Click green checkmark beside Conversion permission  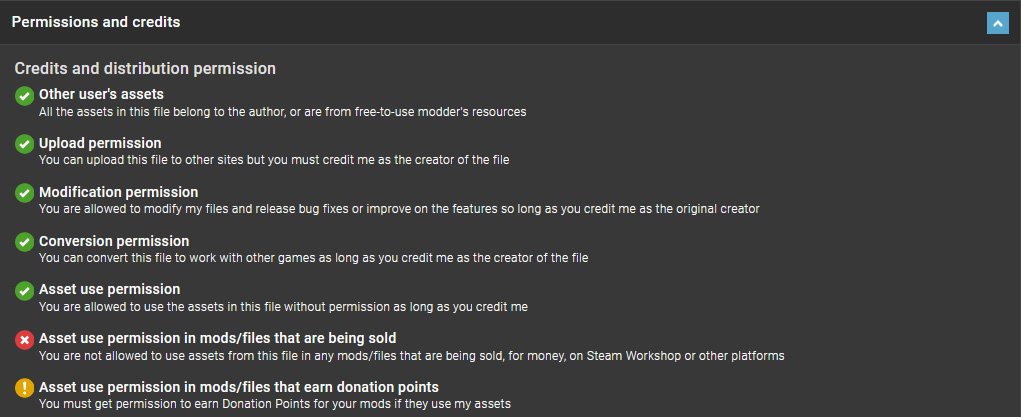(x=24, y=242)
